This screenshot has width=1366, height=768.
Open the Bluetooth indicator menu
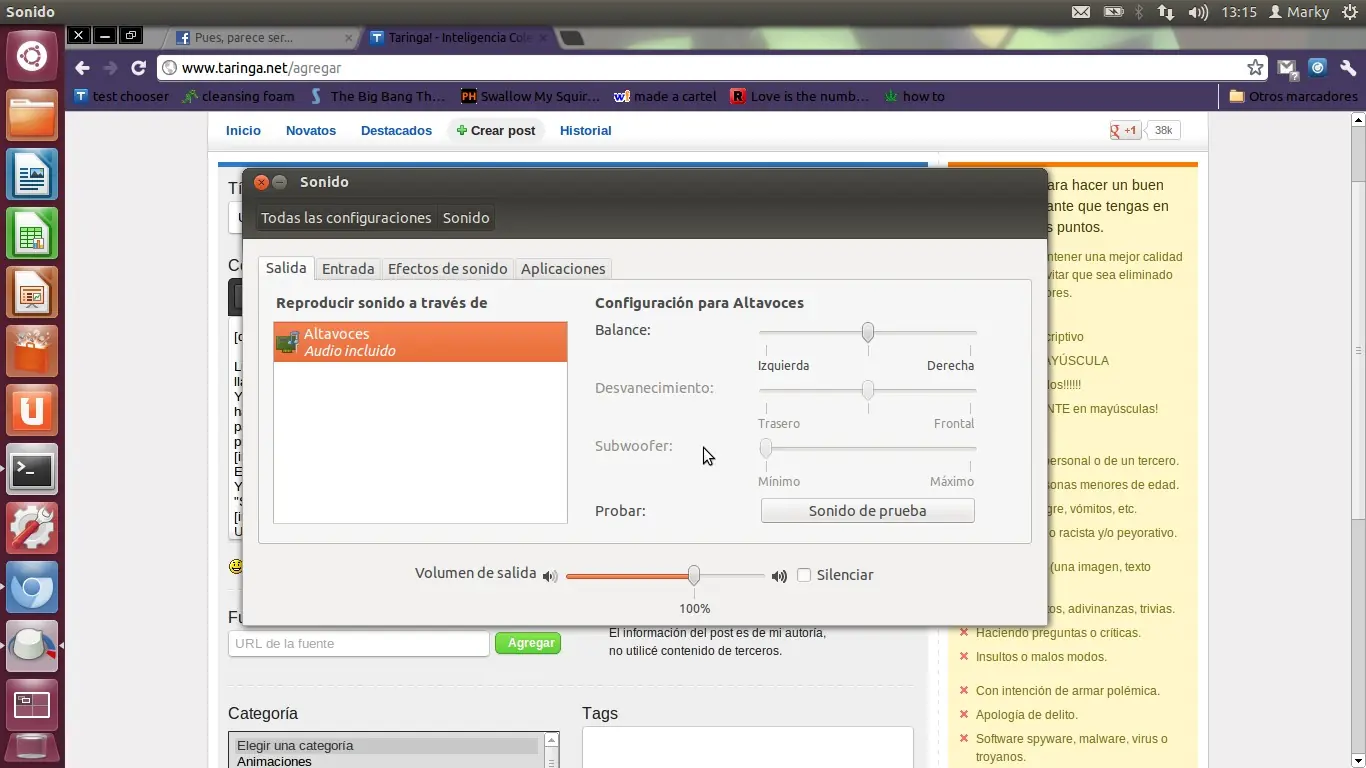pyautogui.click(x=1139, y=12)
